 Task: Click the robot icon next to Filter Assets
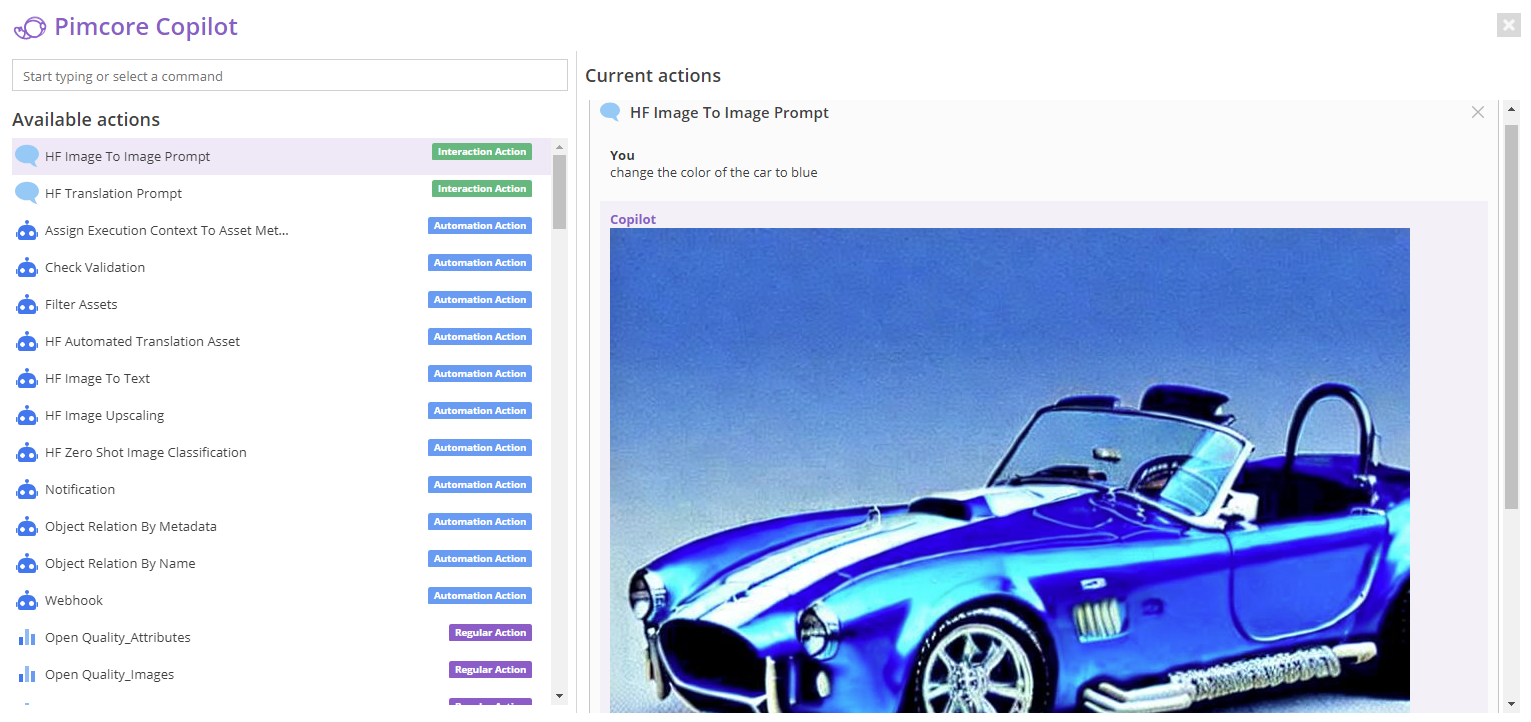click(26, 304)
